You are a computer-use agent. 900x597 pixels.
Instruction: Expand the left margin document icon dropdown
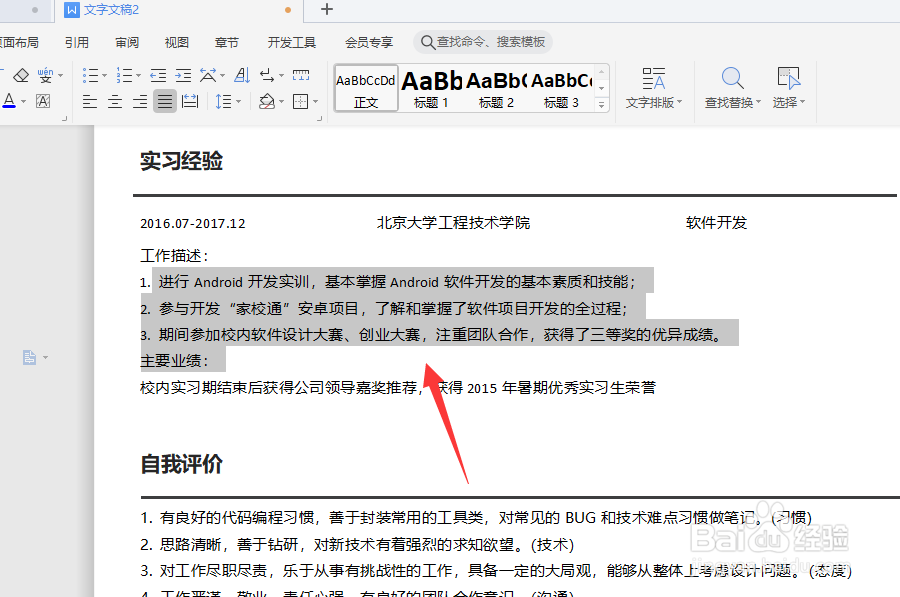(45, 358)
